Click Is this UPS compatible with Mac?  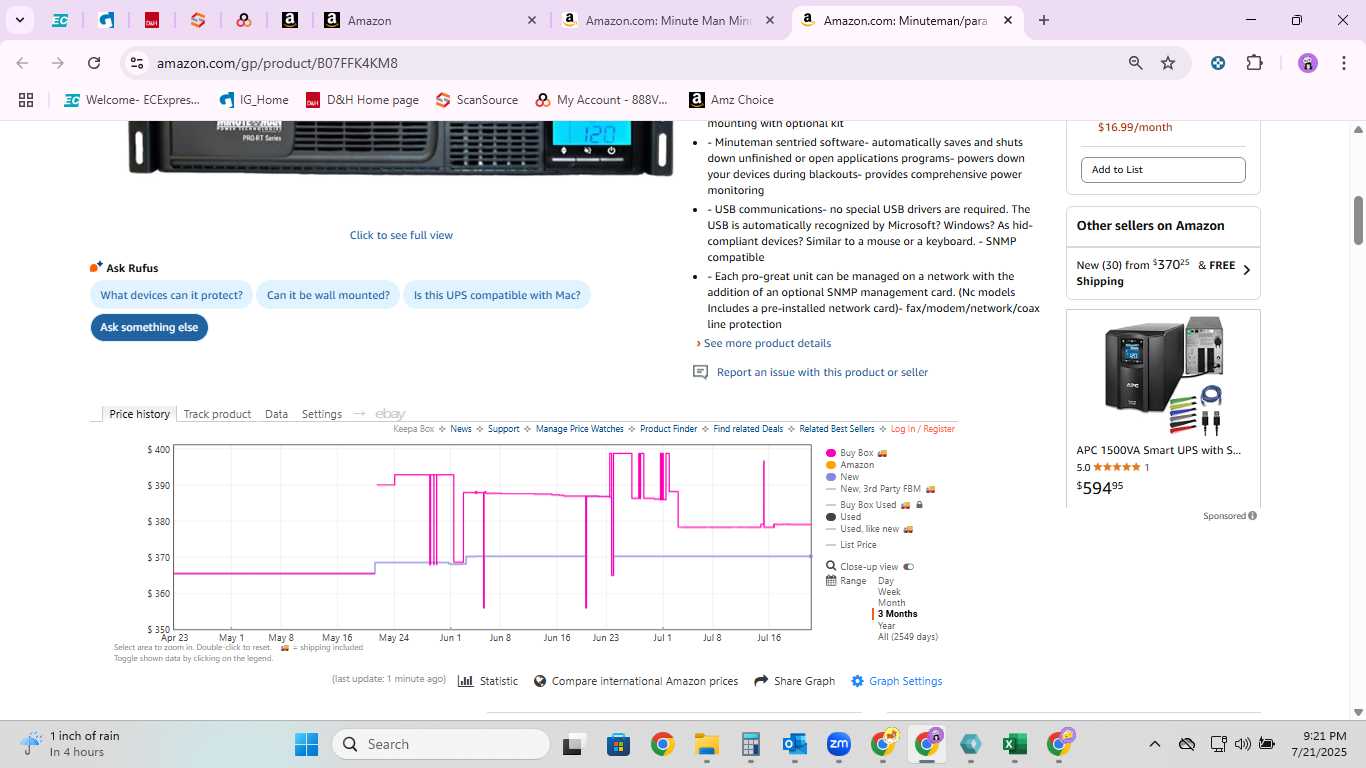tap(497, 295)
